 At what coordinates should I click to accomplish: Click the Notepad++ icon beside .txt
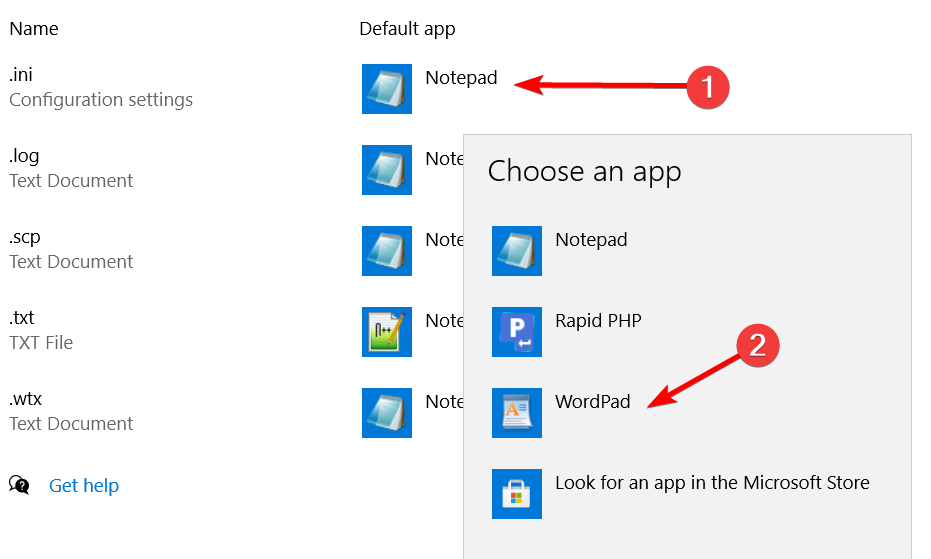[387, 331]
